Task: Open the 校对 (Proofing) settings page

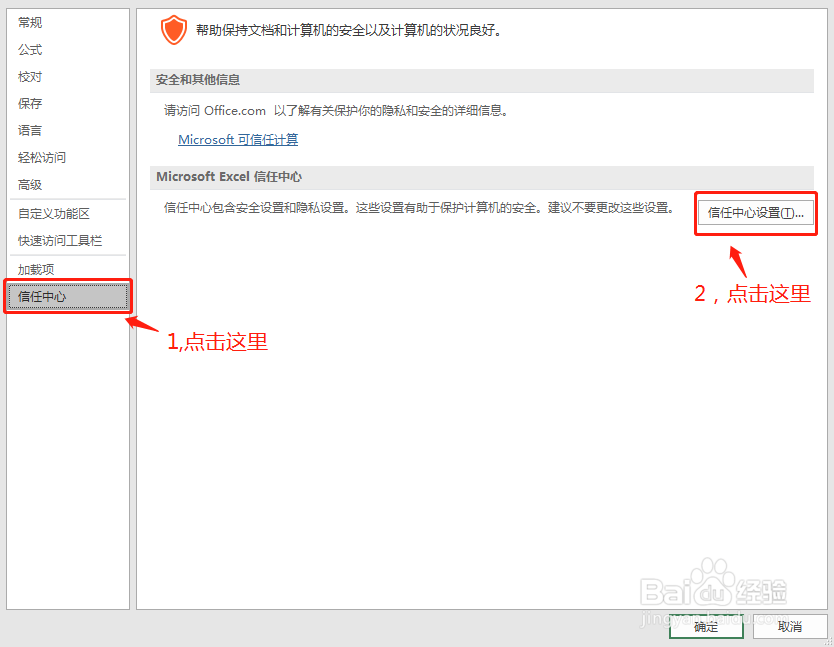Action: 30,76
